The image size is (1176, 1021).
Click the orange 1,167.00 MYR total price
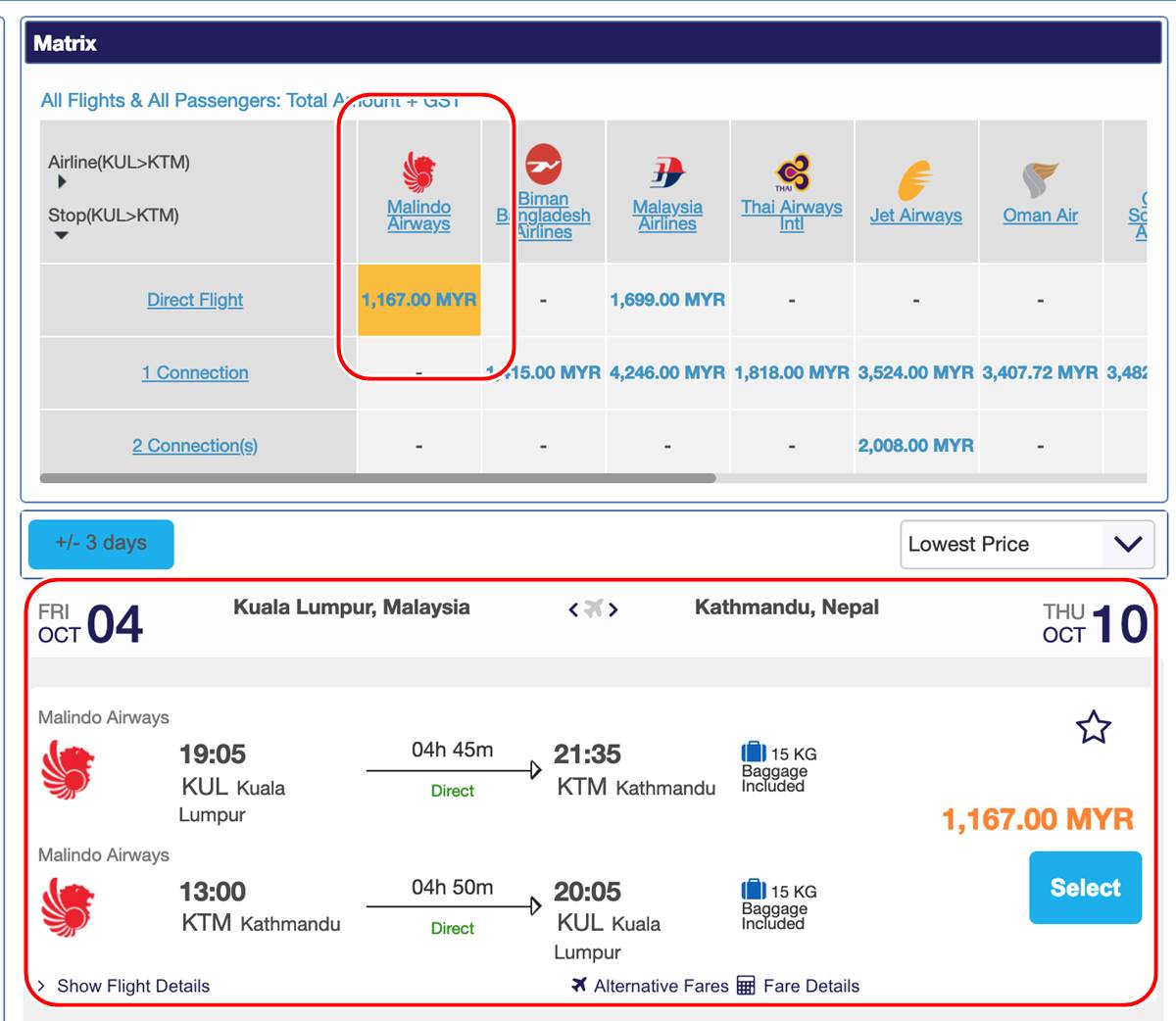tap(1038, 819)
